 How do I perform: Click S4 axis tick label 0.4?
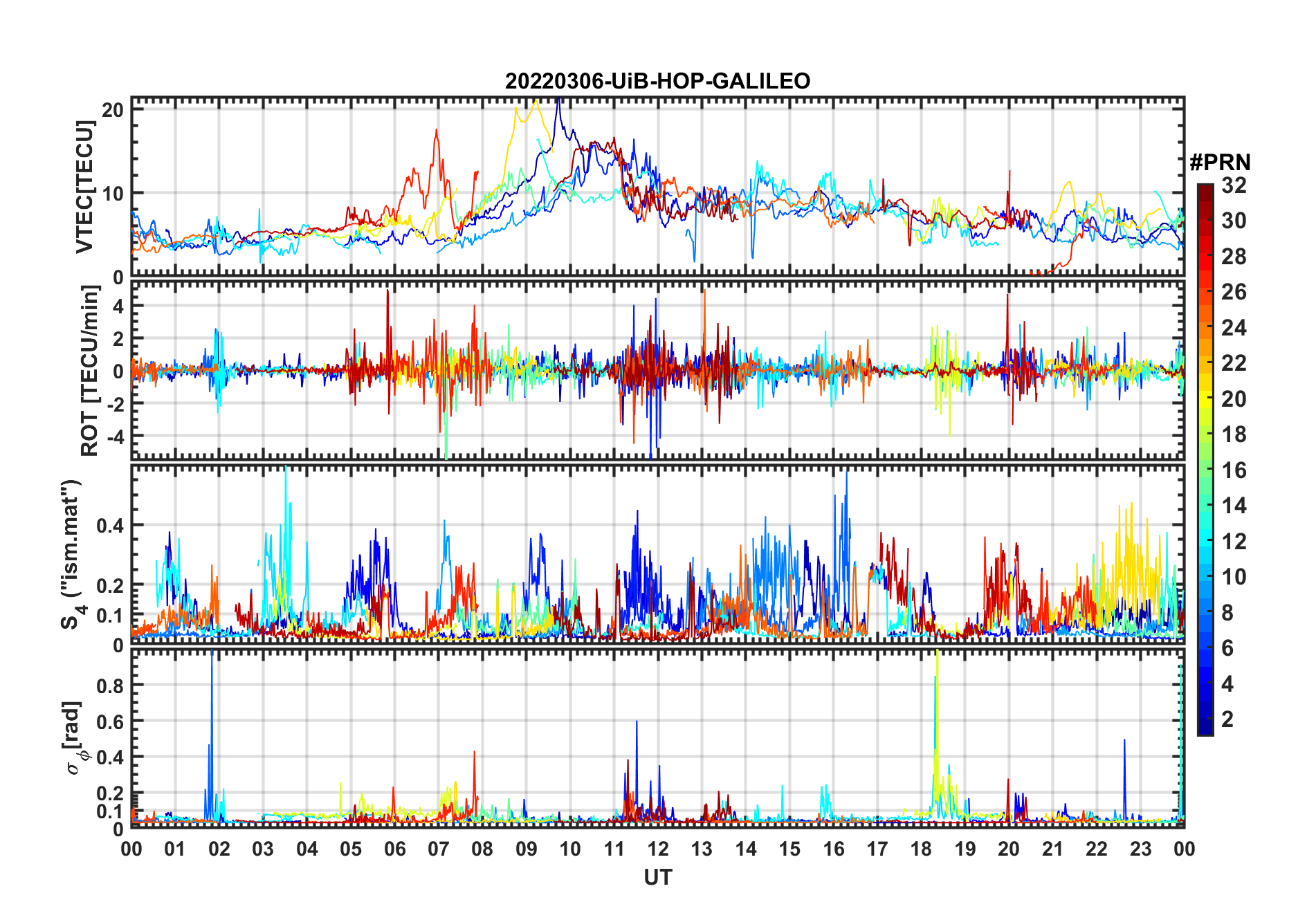pyautogui.click(x=111, y=525)
